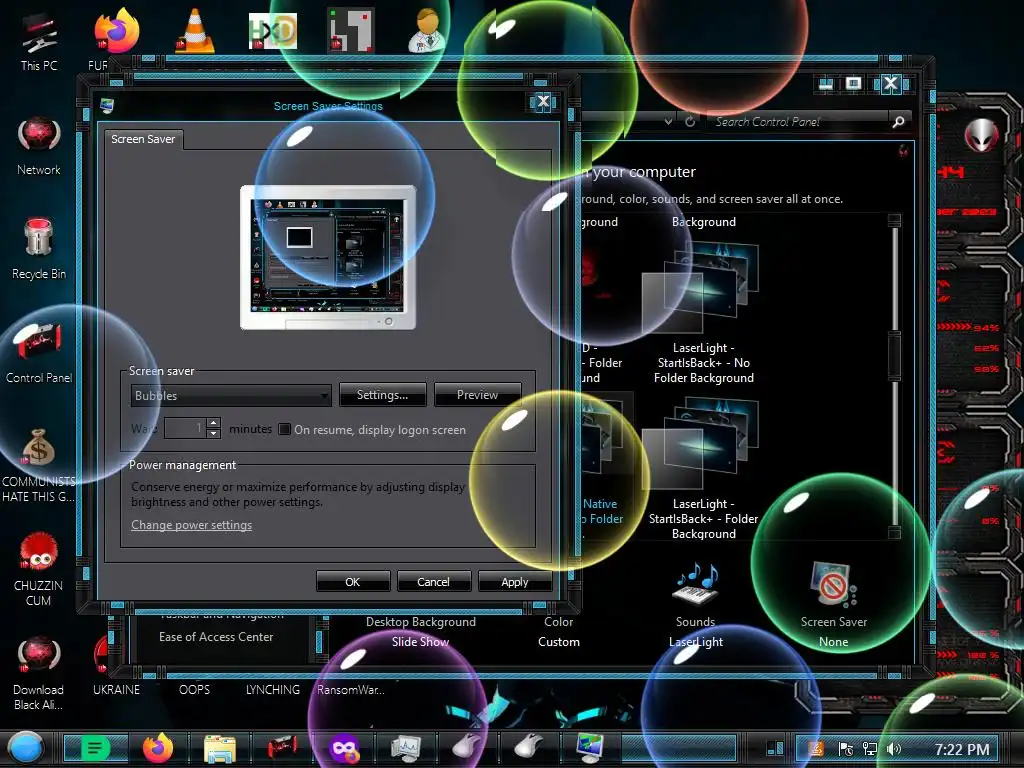Toggle On resume, display logon screen checkbox
1024x768 pixels.
click(x=285, y=429)
